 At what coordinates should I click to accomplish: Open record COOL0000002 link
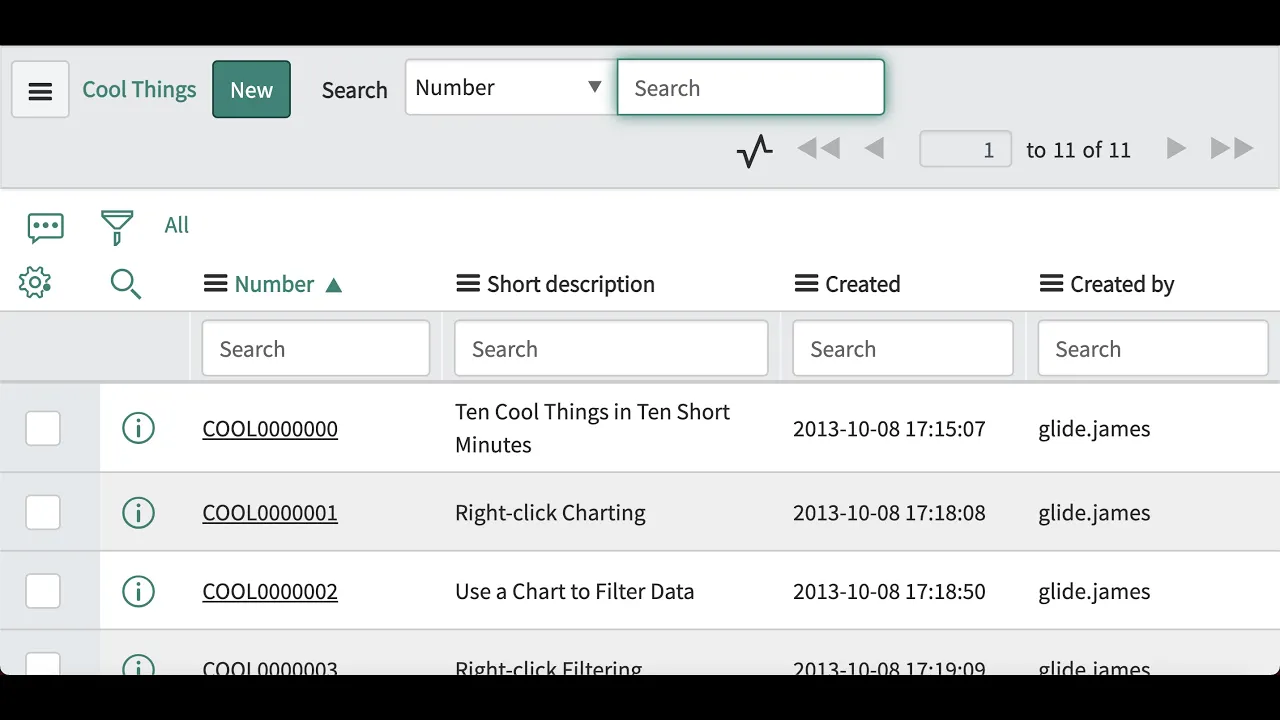click(x=270, y=591)
